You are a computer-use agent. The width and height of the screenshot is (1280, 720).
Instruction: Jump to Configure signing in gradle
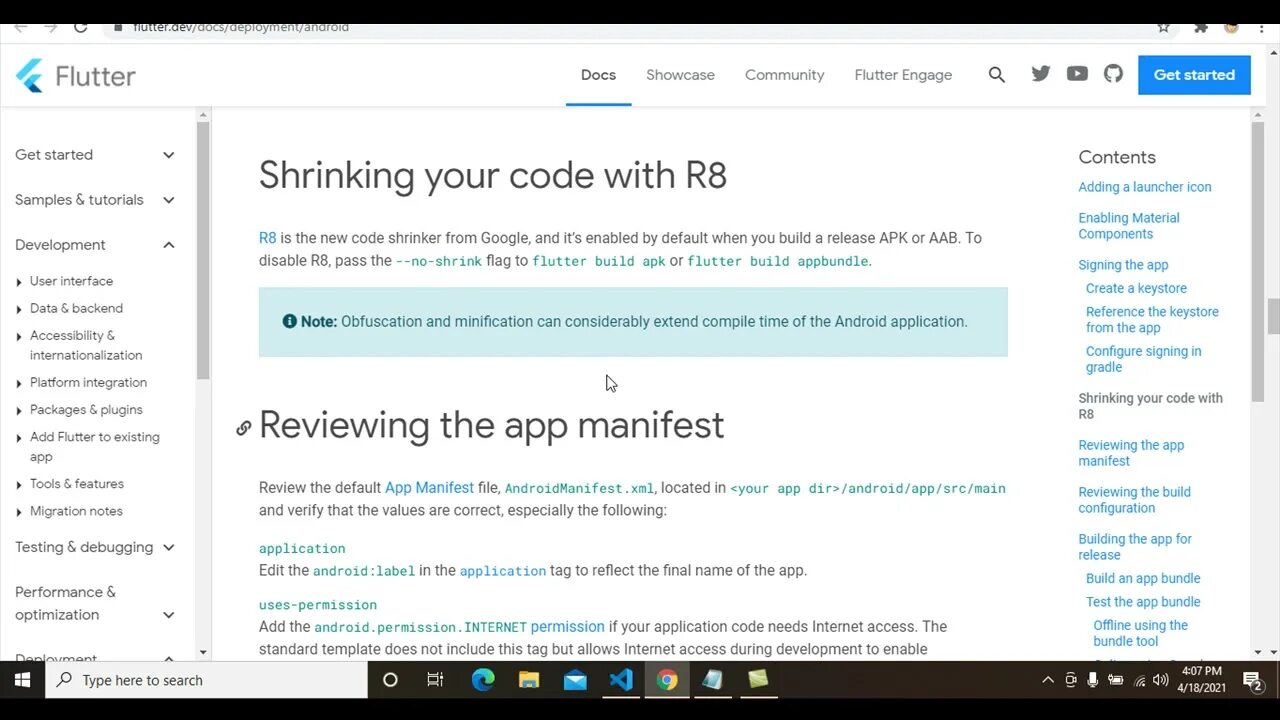pos(1144,359)
